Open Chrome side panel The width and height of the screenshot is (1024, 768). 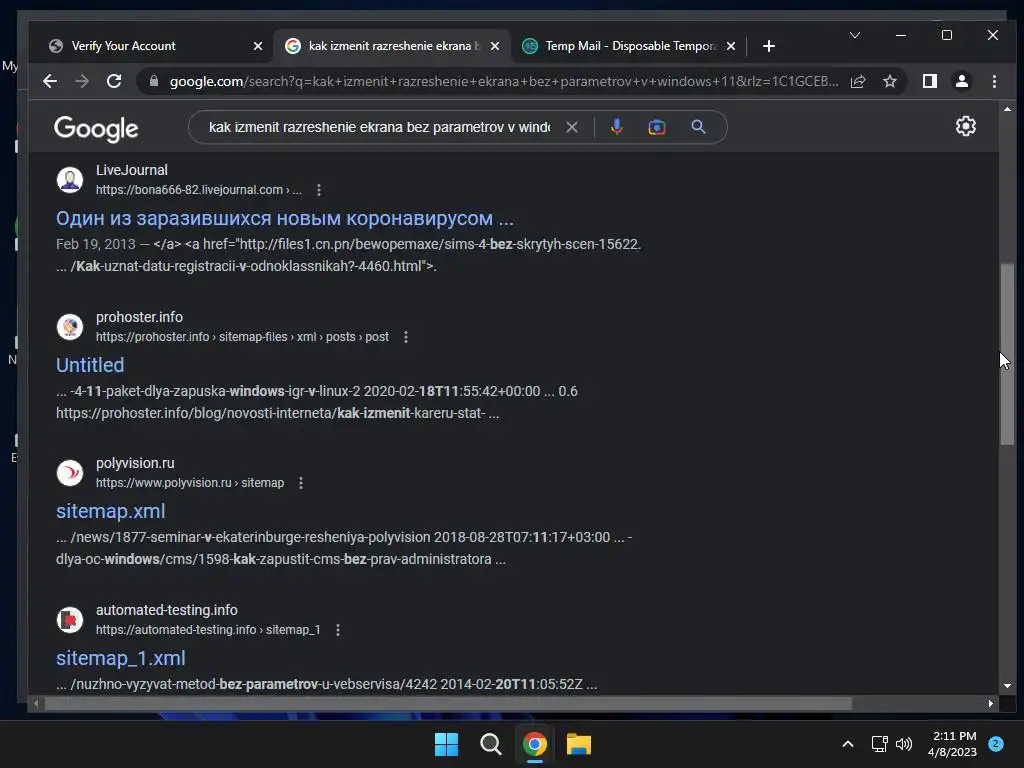[930, 81]
